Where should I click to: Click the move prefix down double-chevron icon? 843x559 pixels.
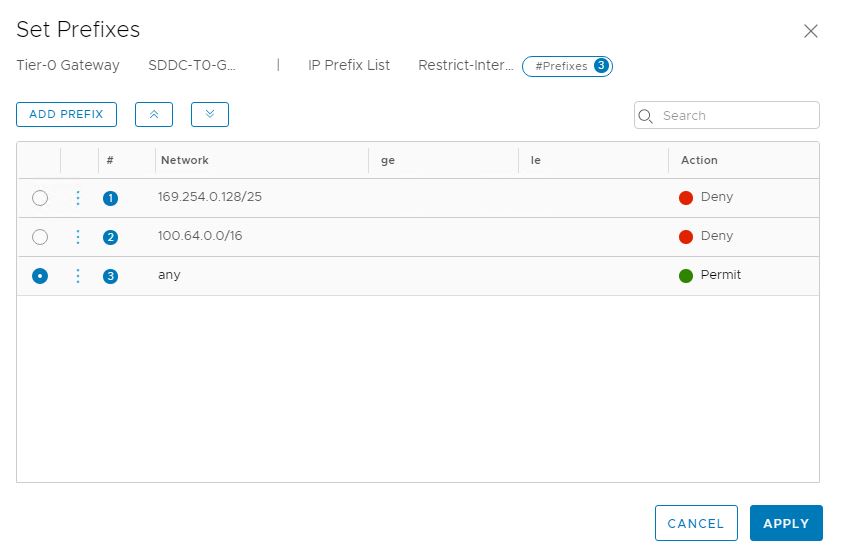[210, 115]
